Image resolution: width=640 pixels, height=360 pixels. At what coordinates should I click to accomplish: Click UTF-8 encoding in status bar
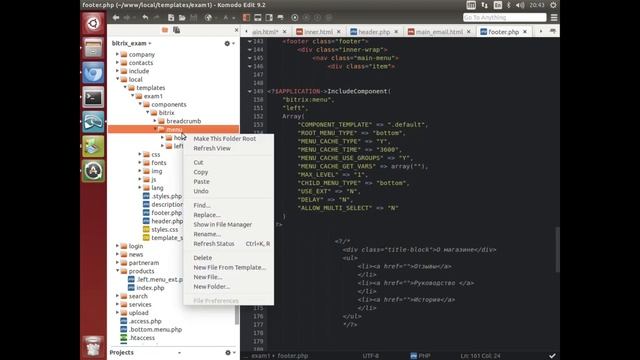tap(371, 356)
